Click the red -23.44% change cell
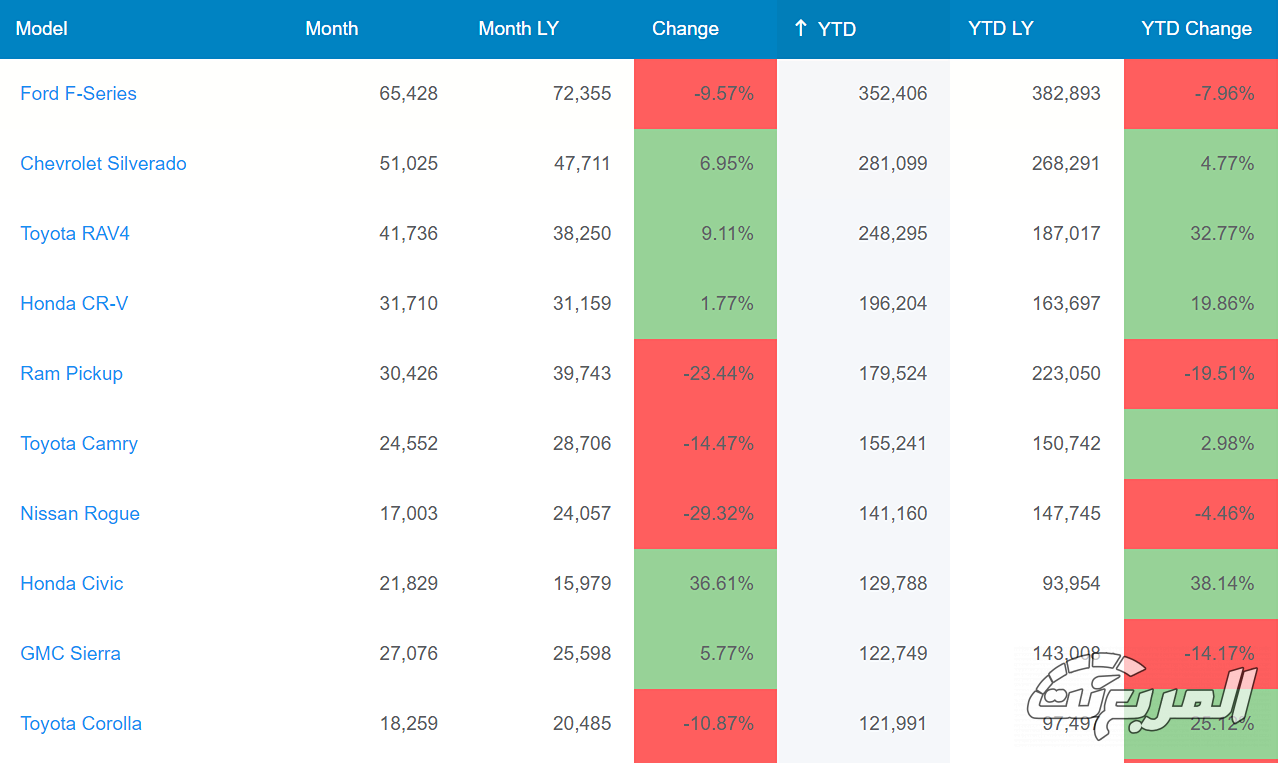 705,374
